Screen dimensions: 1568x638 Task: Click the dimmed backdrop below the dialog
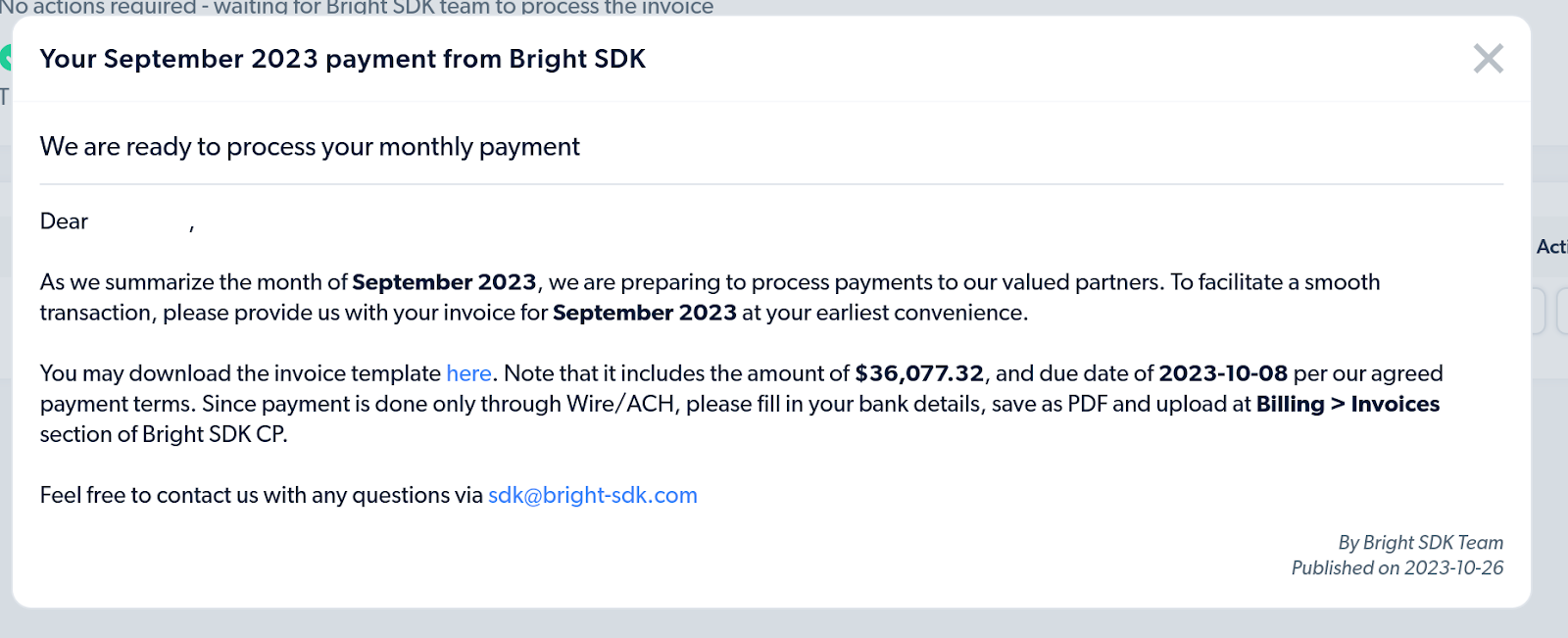pyautogui.click(x=784, y=624)
